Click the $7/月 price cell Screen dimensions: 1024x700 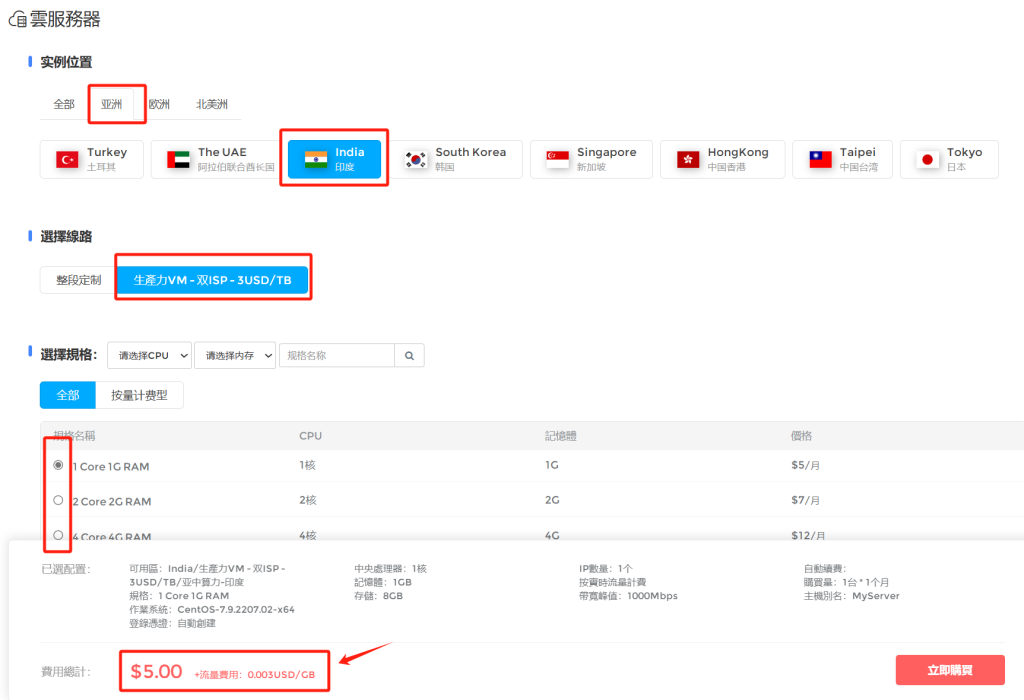click(x=805, y=500)
